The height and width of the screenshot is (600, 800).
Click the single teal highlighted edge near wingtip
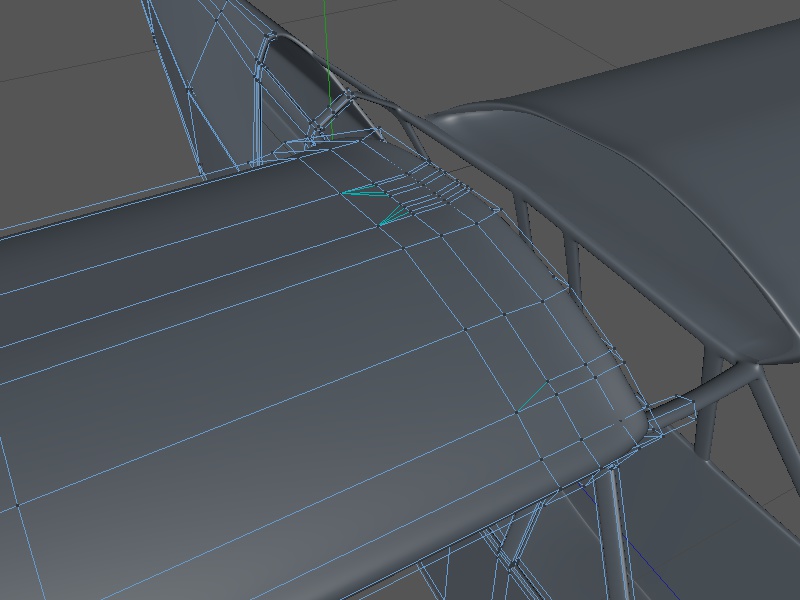pyautogui.click(x=532, y=396)
